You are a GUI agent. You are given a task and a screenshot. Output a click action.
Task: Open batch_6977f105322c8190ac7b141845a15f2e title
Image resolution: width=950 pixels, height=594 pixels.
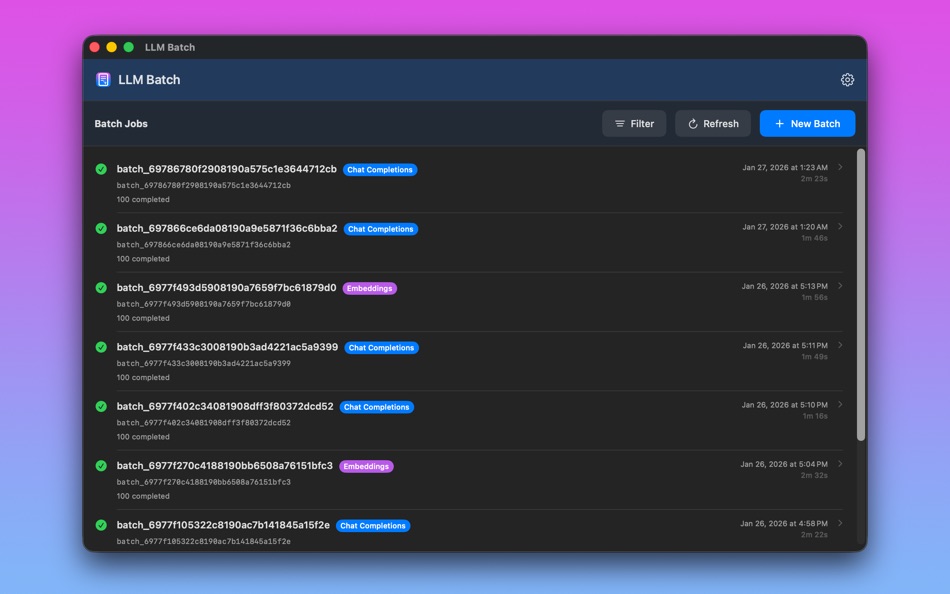click(223, 526)
